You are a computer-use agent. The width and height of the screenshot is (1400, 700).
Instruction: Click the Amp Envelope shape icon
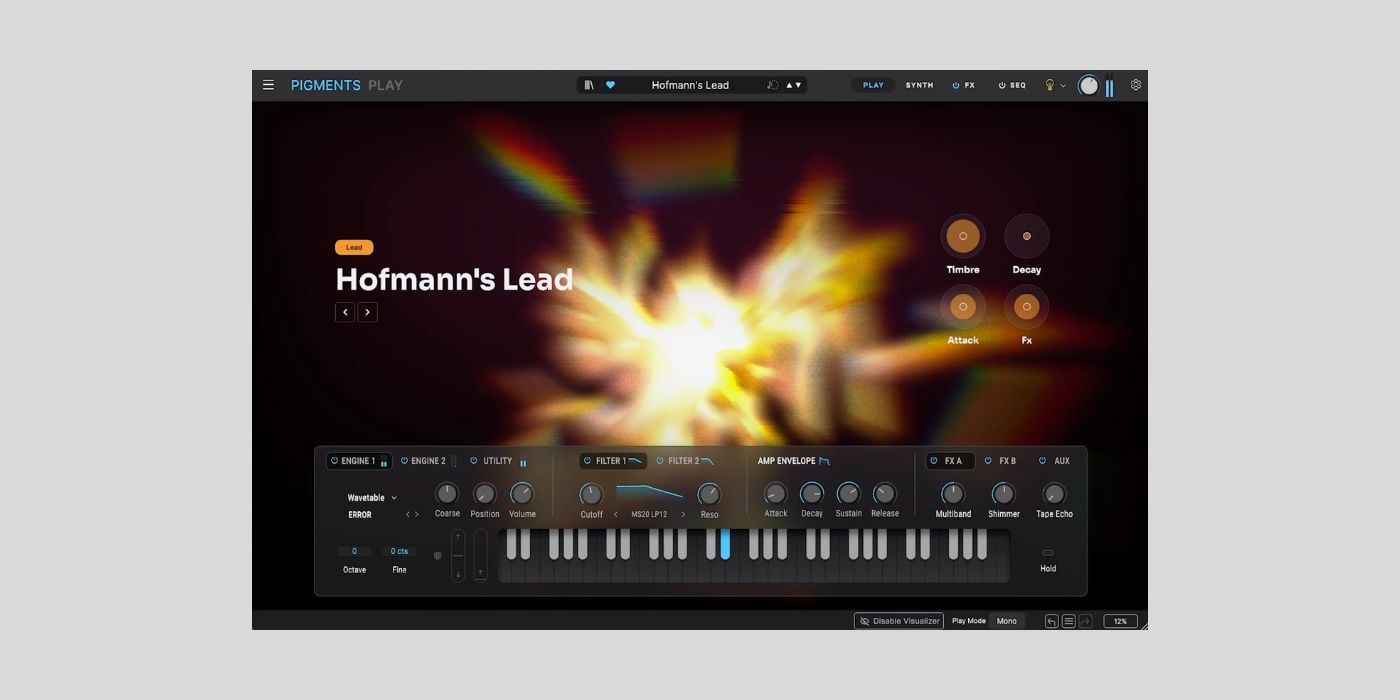tap(825, 461)
